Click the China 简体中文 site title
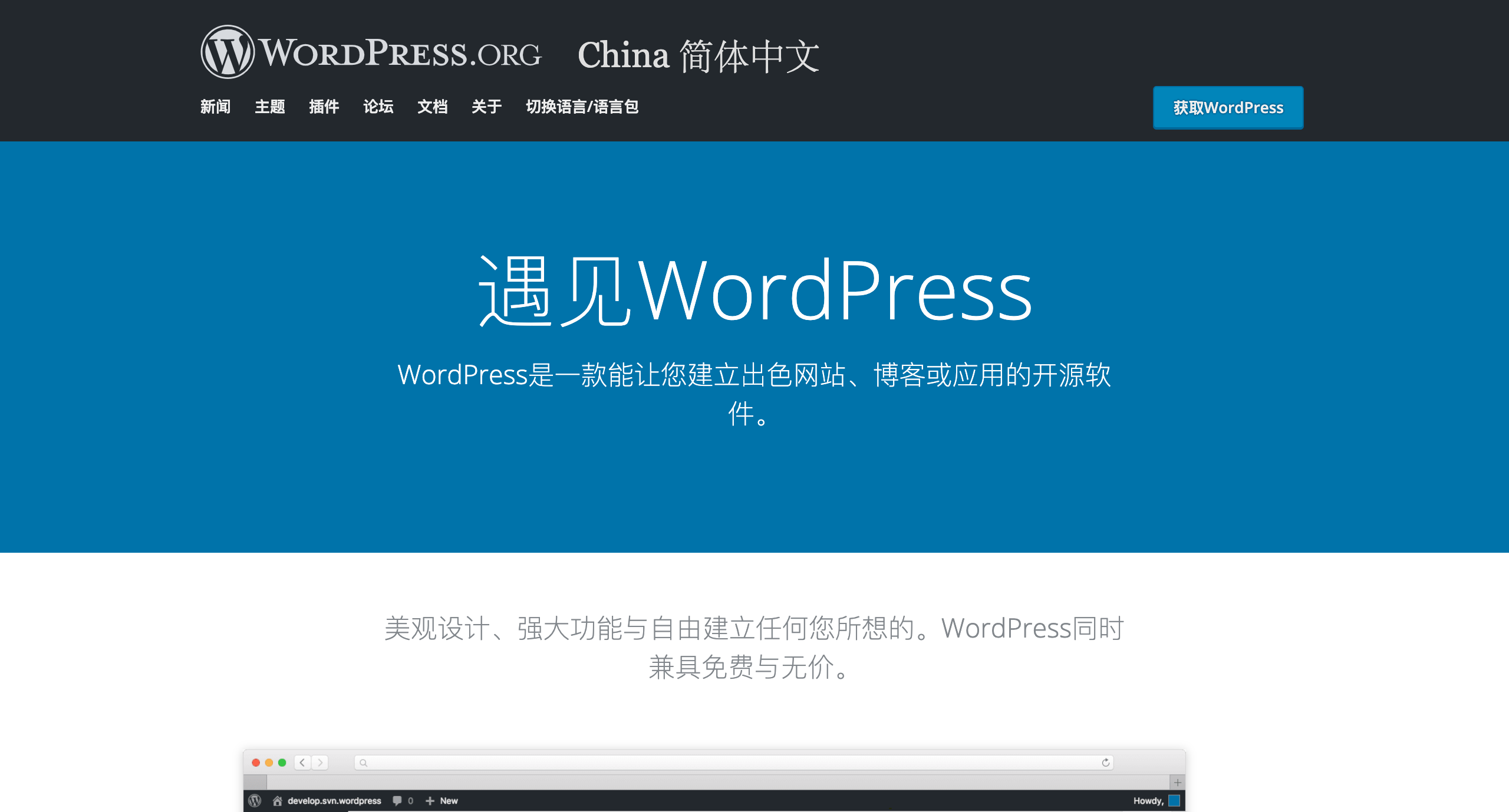 click(699, 56)
